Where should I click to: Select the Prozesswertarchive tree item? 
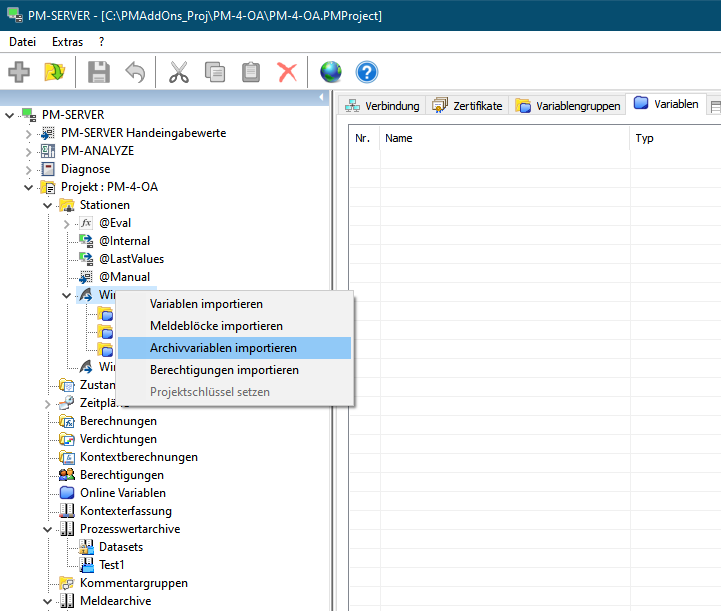[130, 529]
